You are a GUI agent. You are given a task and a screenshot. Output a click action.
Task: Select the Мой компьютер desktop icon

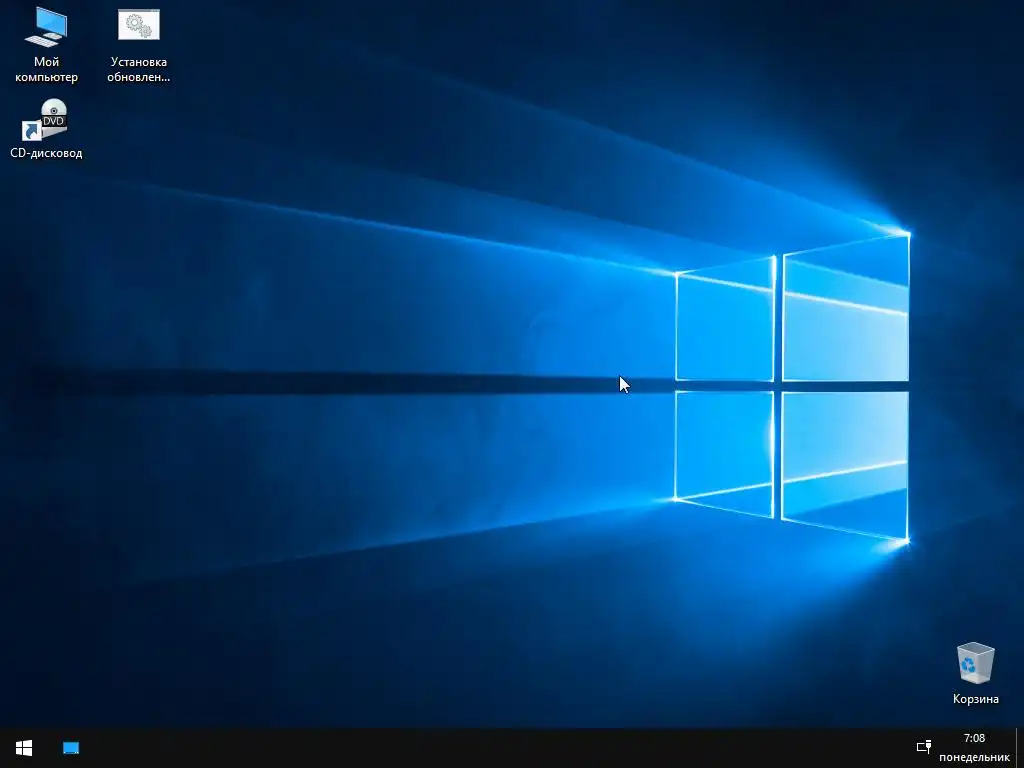pos(46,46)
